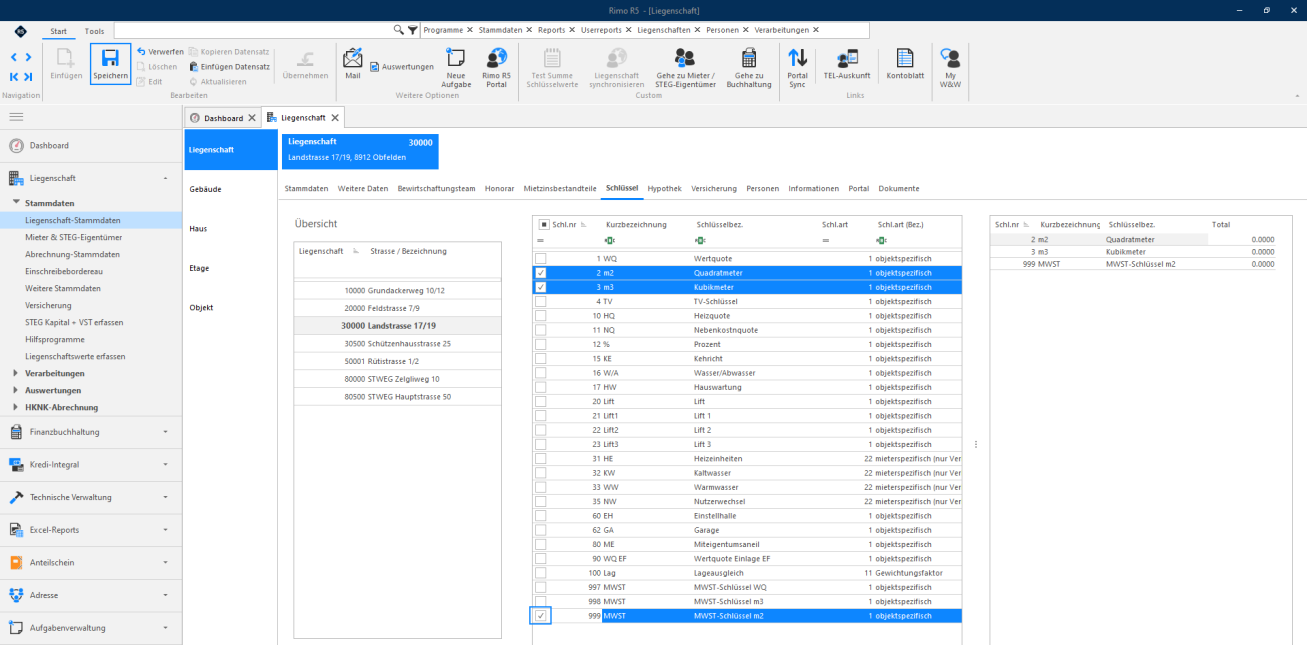1307x645 pixels.
Task: Click the ribbon search input field
Action: pyautogui.click(x=253, y=30)
